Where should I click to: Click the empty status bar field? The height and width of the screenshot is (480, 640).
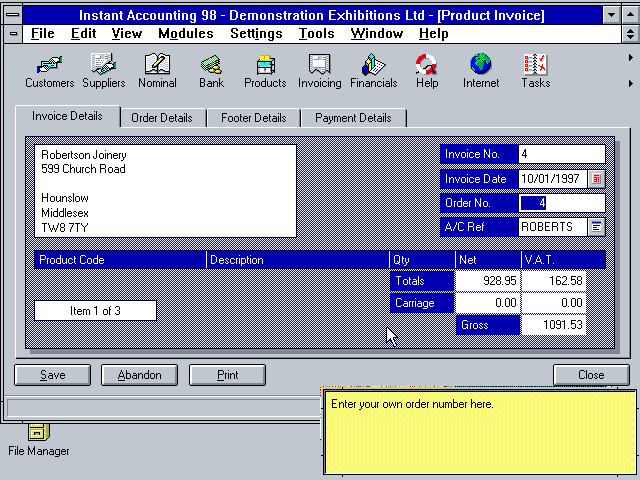point(164,408)
